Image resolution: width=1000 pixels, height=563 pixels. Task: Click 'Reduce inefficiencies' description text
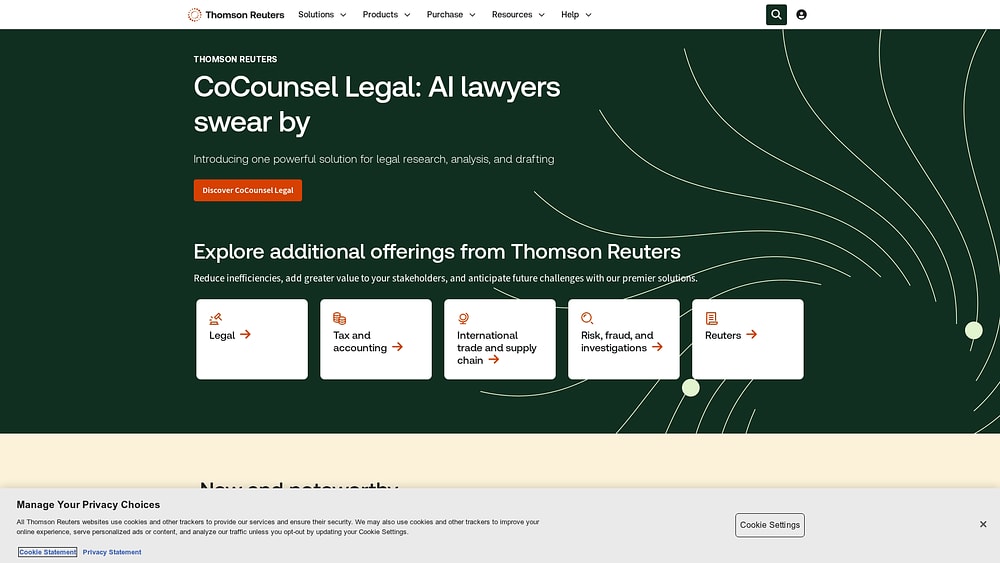[445, 278]
